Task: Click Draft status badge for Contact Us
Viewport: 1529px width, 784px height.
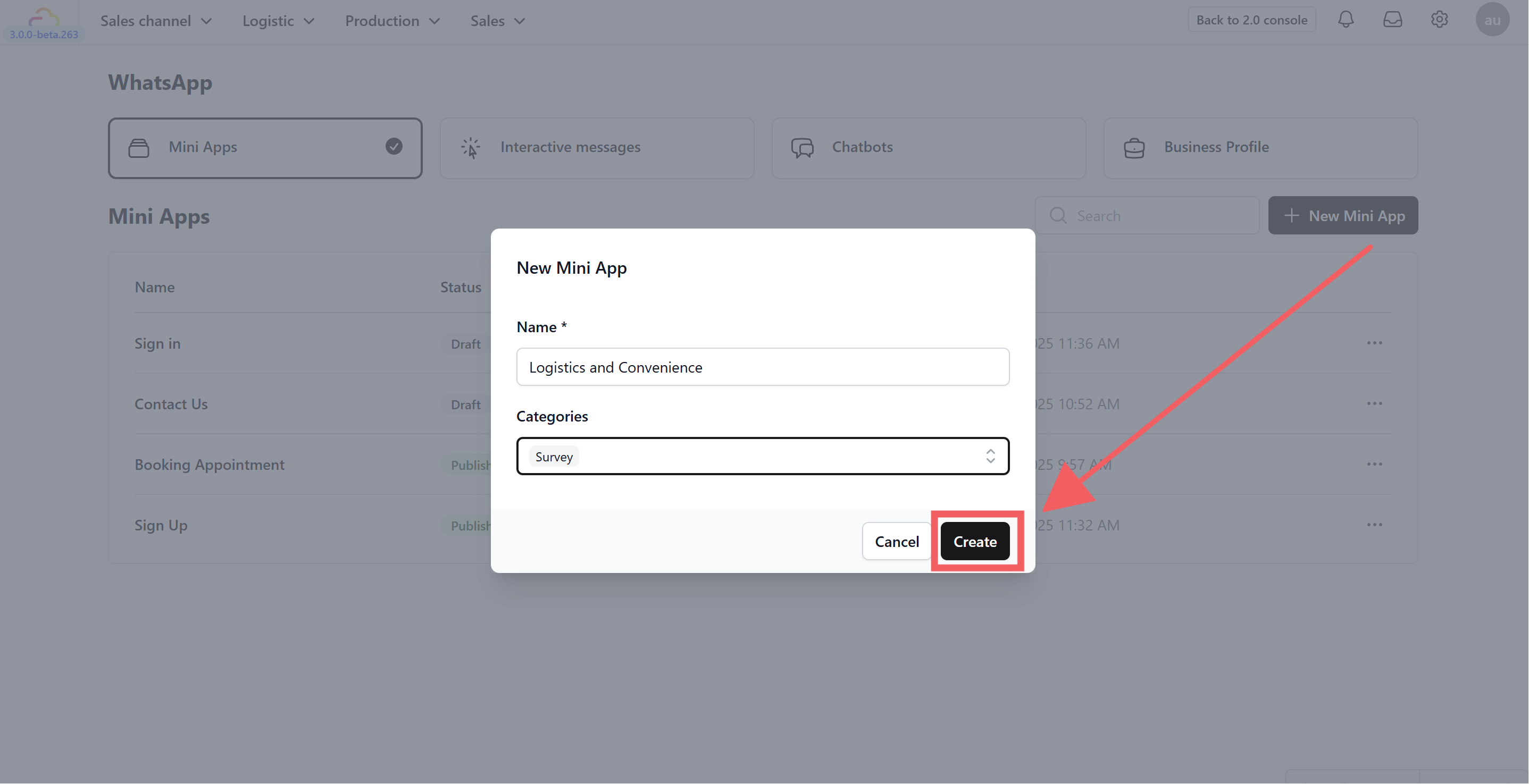Action: click(x=465, y=404)
